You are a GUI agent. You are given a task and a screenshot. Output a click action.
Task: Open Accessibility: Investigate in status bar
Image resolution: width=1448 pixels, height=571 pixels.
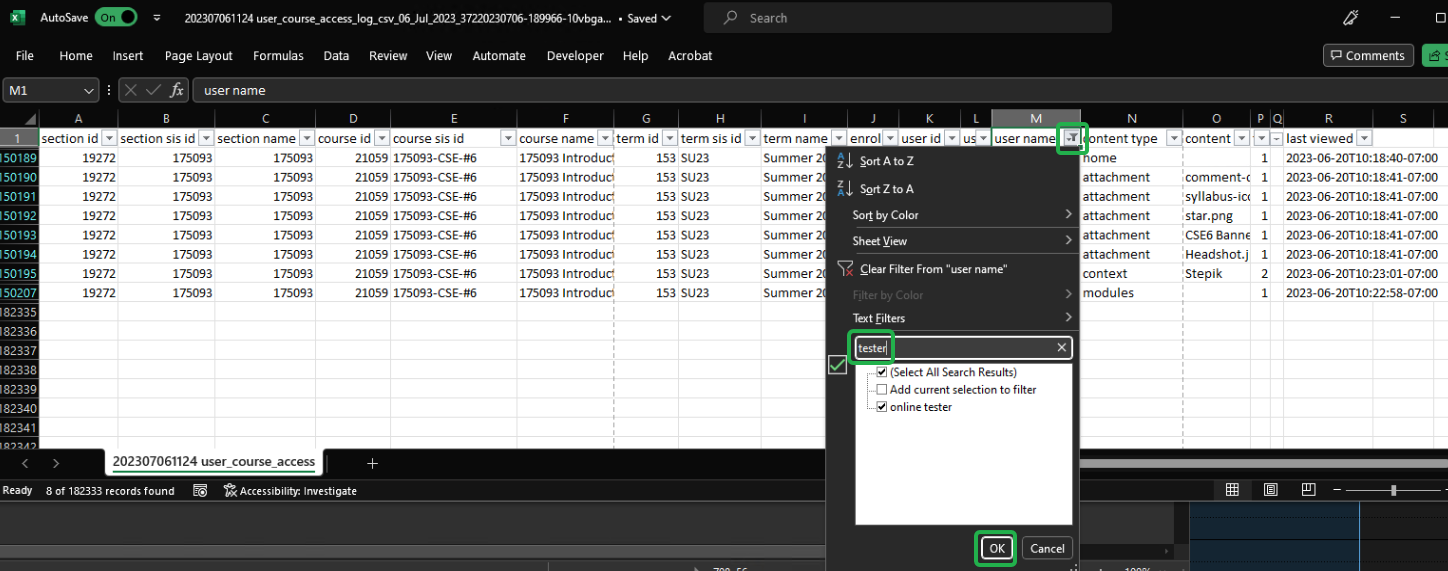(x=290, y=491)
